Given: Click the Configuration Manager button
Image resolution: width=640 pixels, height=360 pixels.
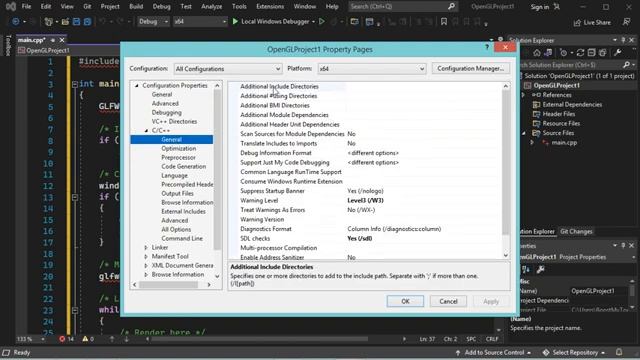Looking at the screenshot, I should point(471,69).
